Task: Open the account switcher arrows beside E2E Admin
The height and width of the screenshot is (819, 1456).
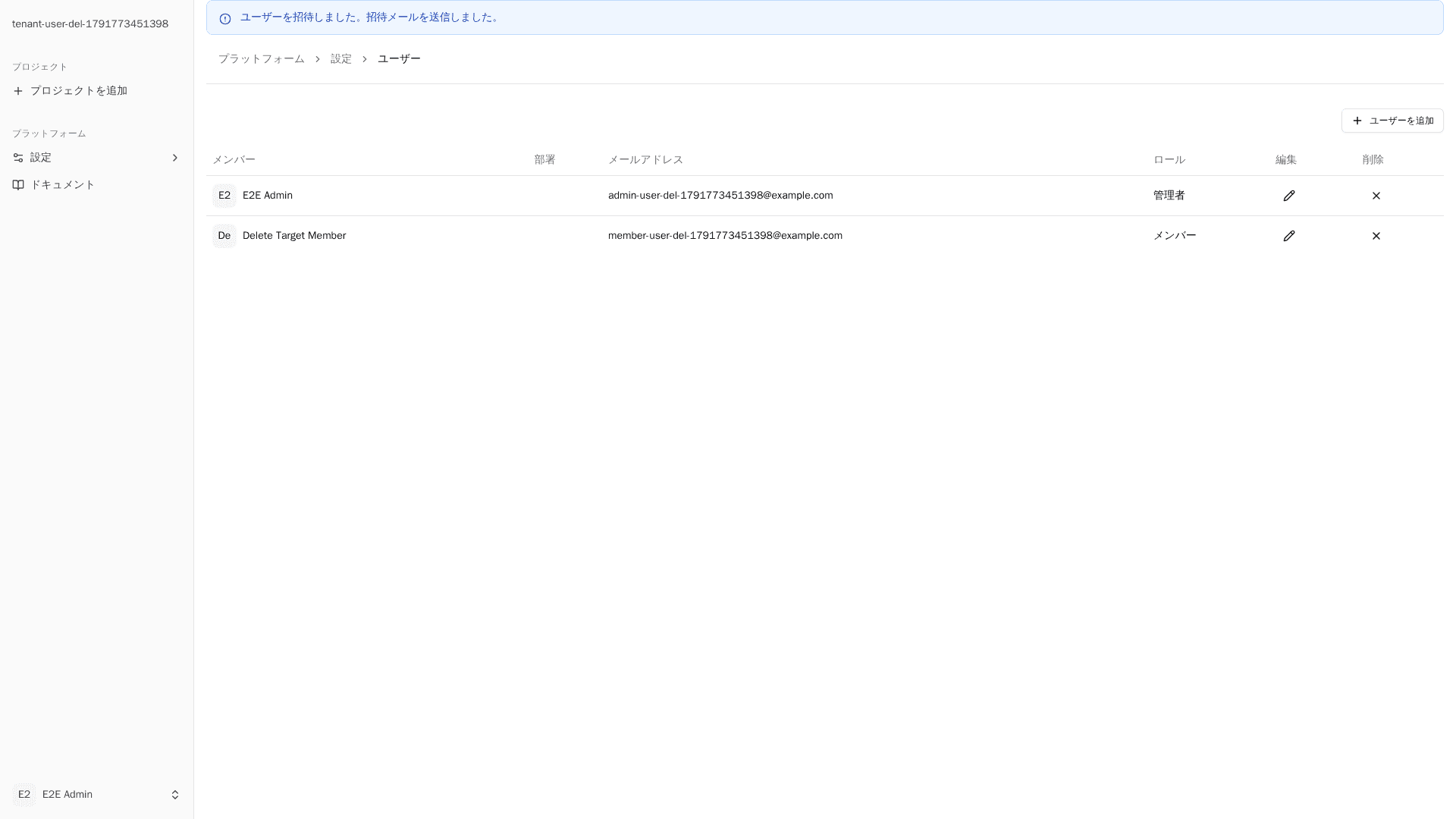Action: [175, 795]
